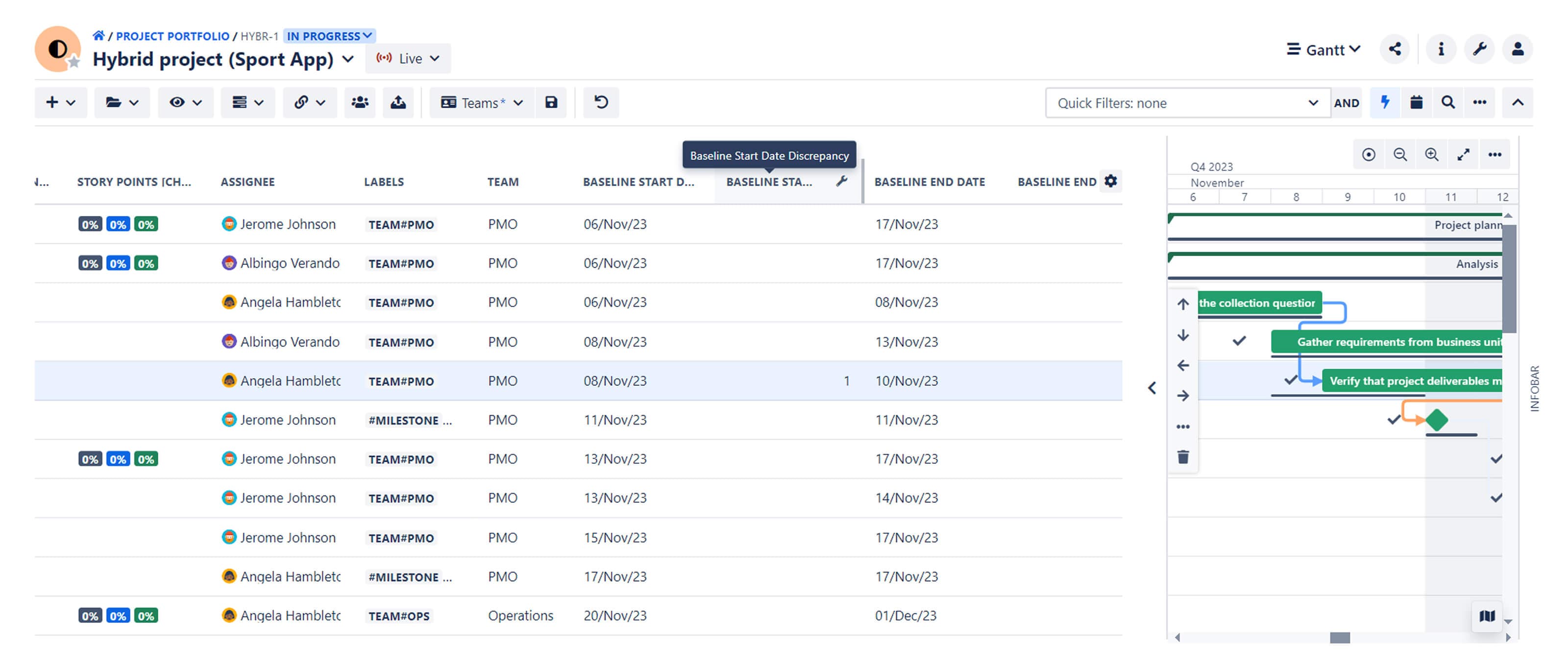The image size is (1568, 663).
Task: Click the discrepancy value 1 cell
Action: (846, 381)
